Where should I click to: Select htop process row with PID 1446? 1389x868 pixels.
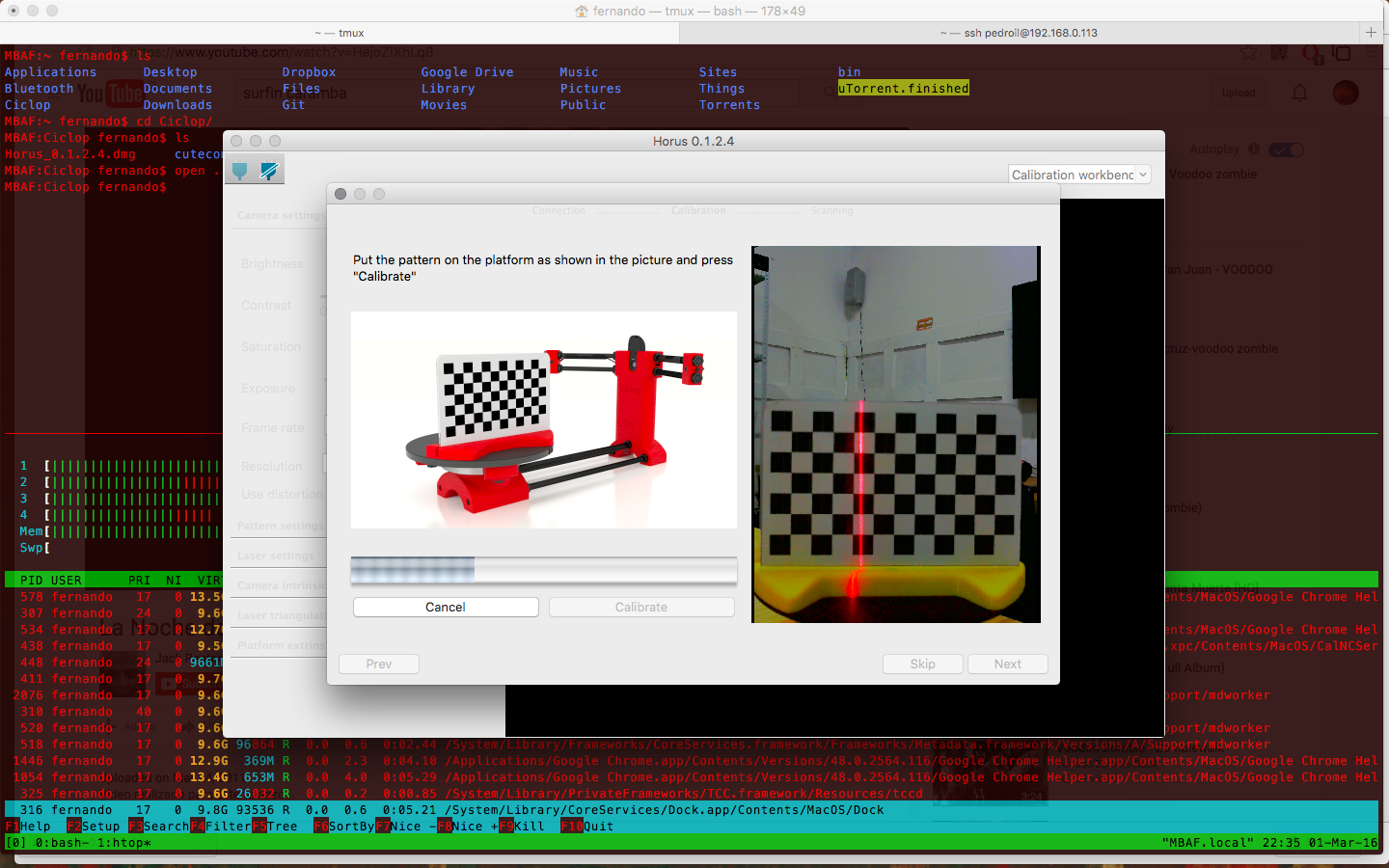(692, 761)
